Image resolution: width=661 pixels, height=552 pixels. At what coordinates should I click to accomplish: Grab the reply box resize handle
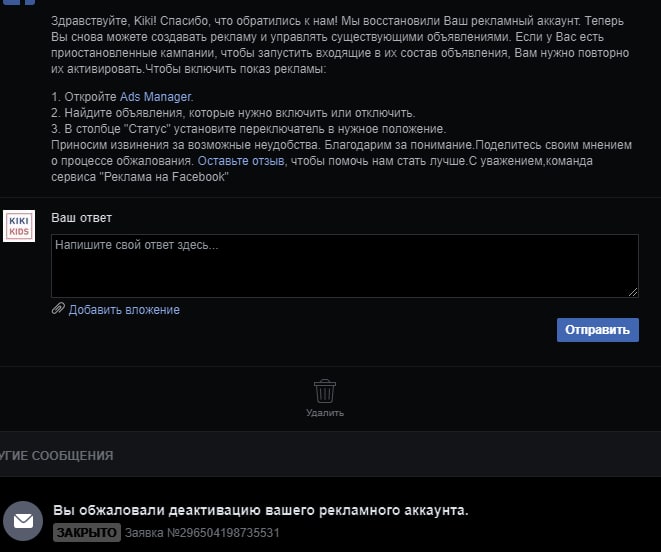[x=633, y=292]
